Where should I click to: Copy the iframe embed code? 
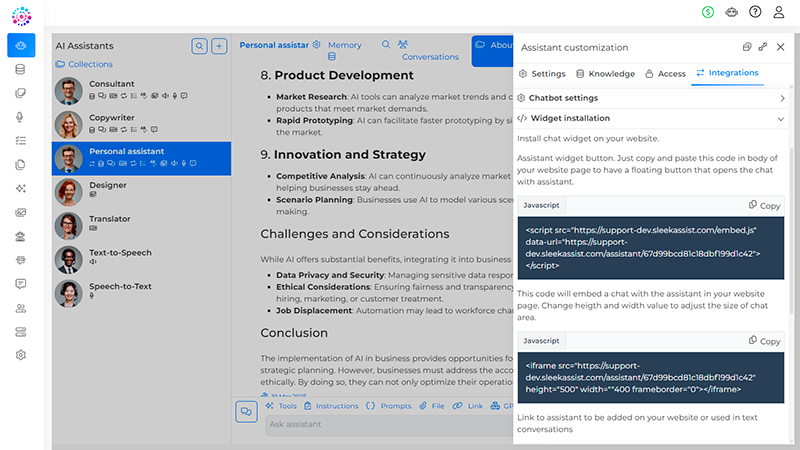click(764, 341)
